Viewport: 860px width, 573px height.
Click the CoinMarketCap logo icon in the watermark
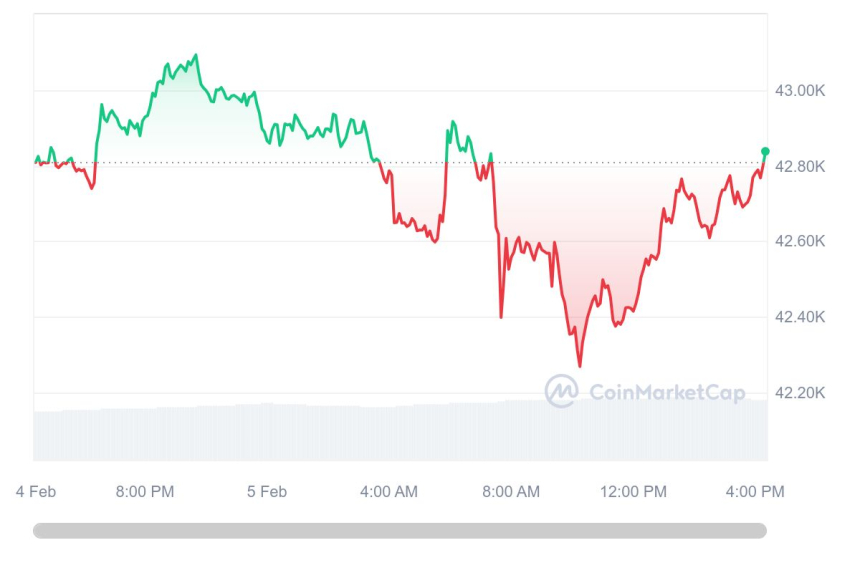[561, 391]
